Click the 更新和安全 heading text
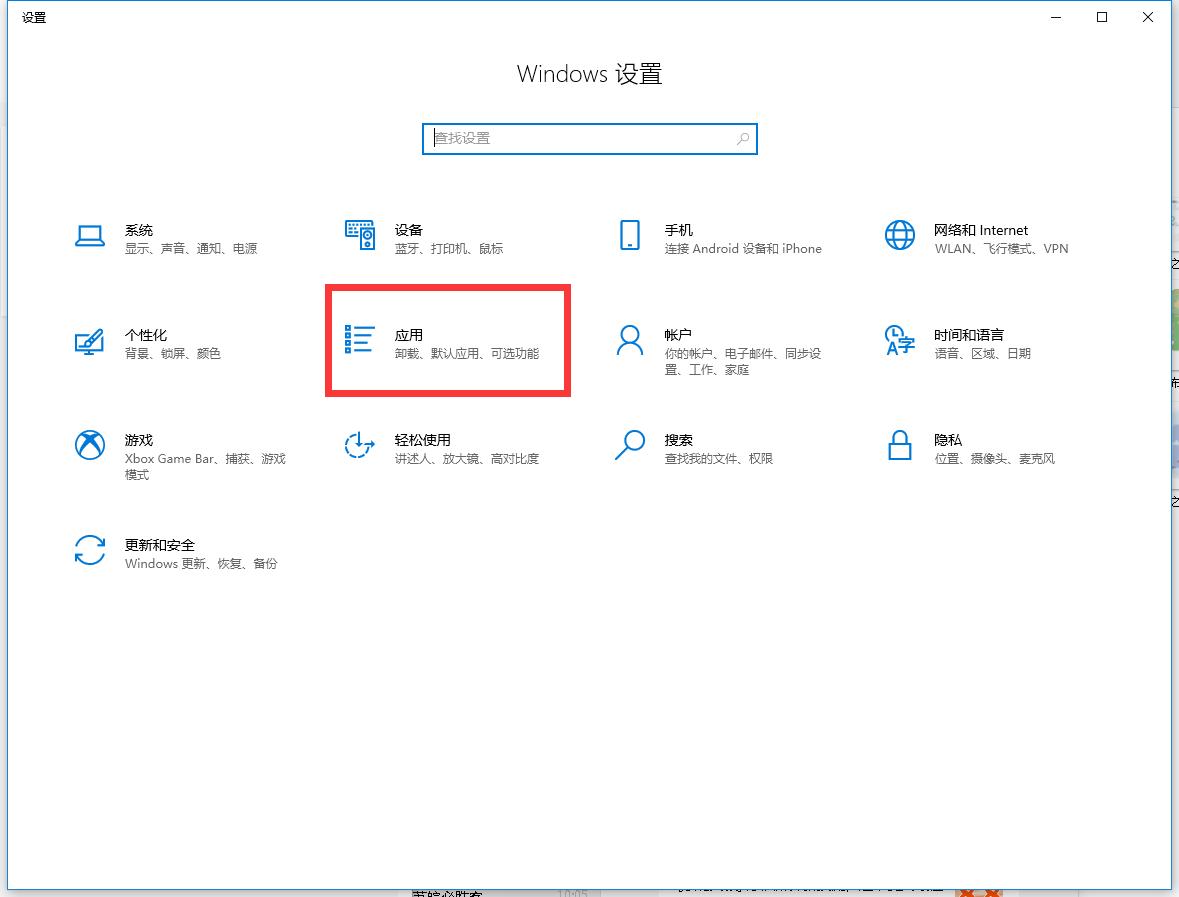Screen dimensions: 1179x897 click(159, 545)
